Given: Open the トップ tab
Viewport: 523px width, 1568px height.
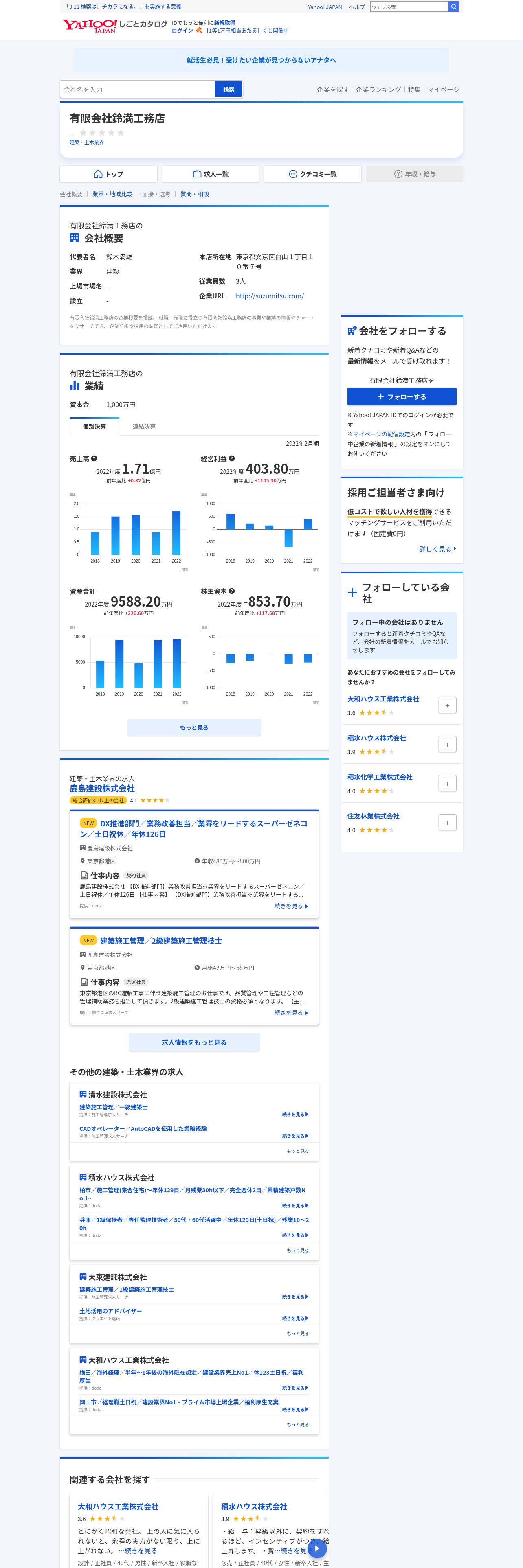Looking at the screenshot, I should (108, 174).
